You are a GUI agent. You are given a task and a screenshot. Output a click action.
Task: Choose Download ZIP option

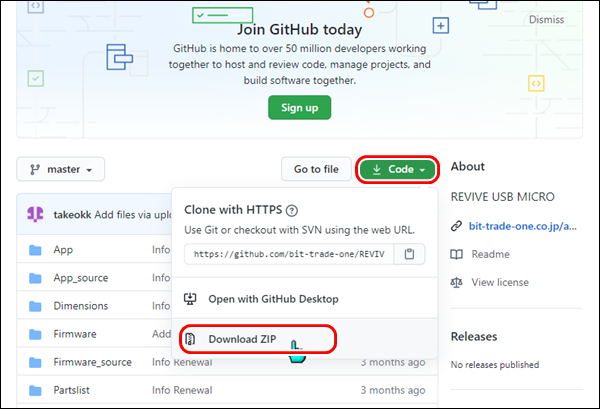[x=305, y=339]
